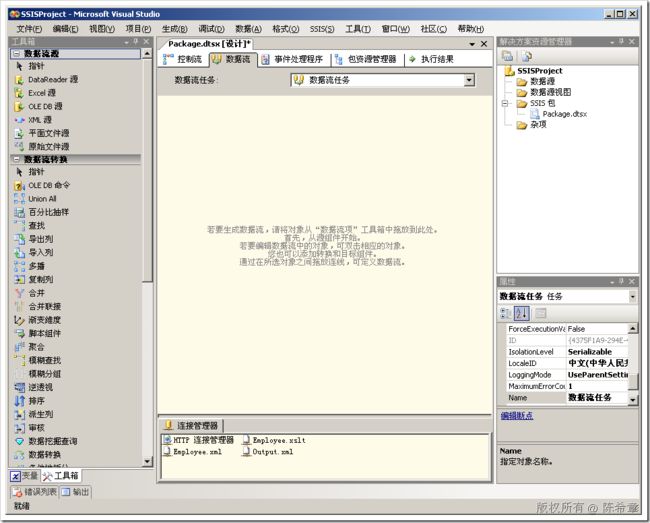
Task: Select the HTTP 连接管理器 connection
Action: pos(199,440)
